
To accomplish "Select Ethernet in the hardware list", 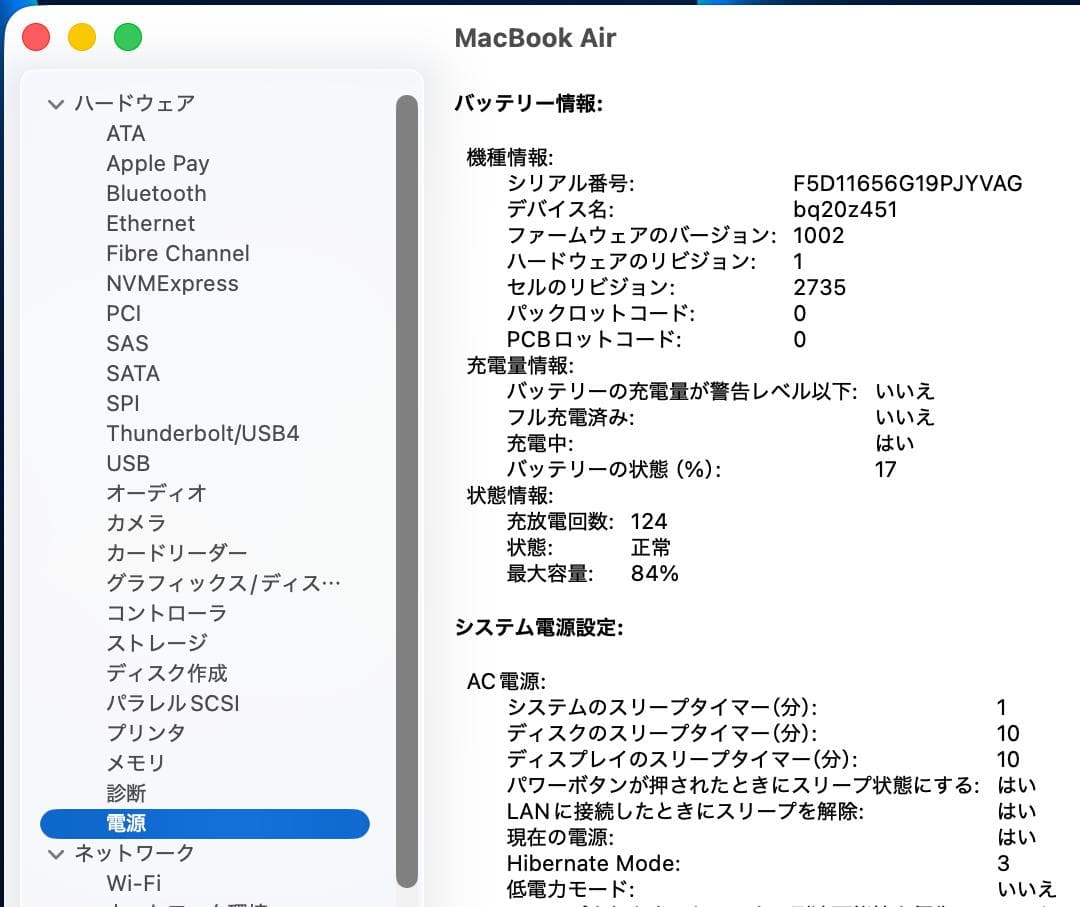I will coord(150,223).
